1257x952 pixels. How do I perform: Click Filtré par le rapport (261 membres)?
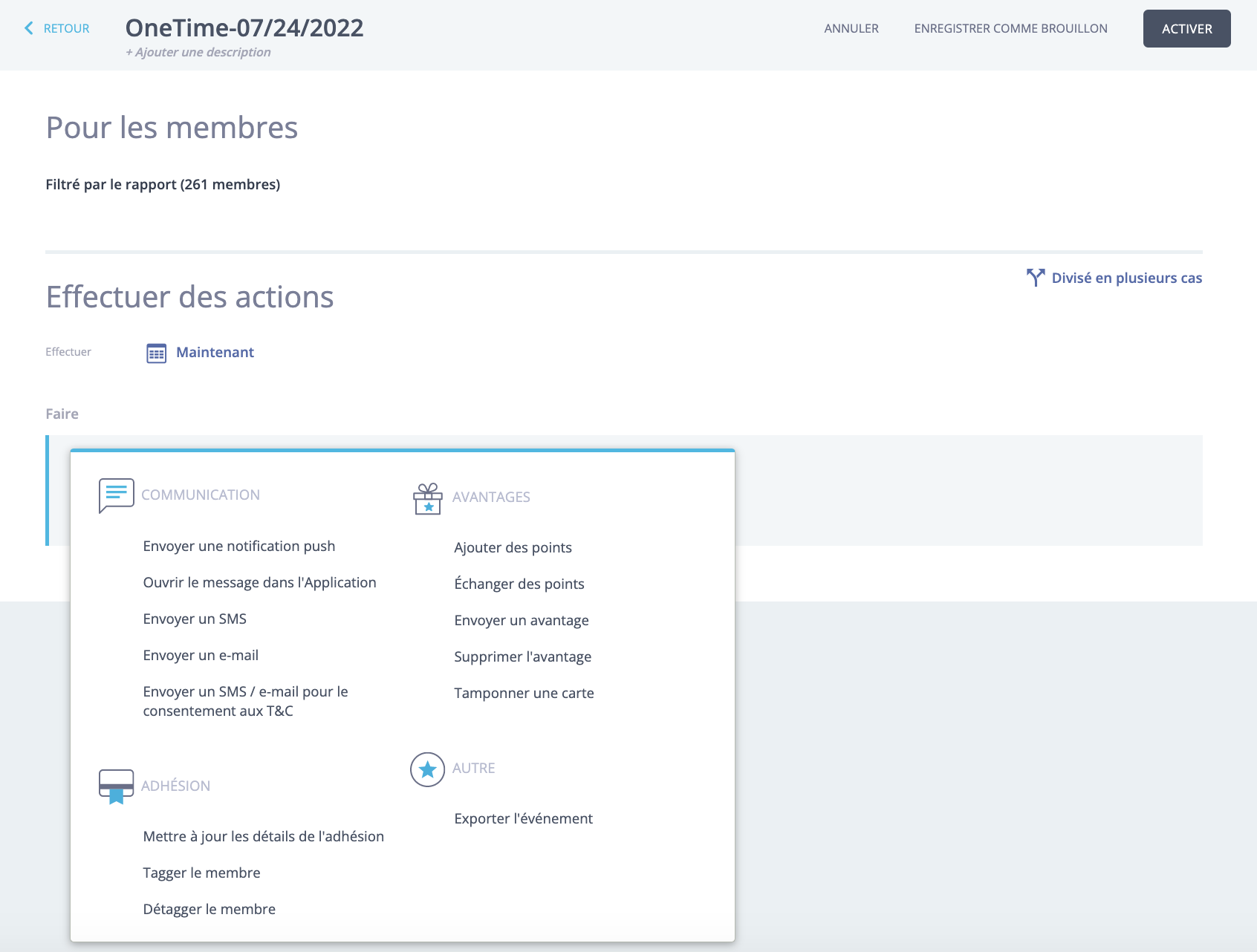coord(163,184)
